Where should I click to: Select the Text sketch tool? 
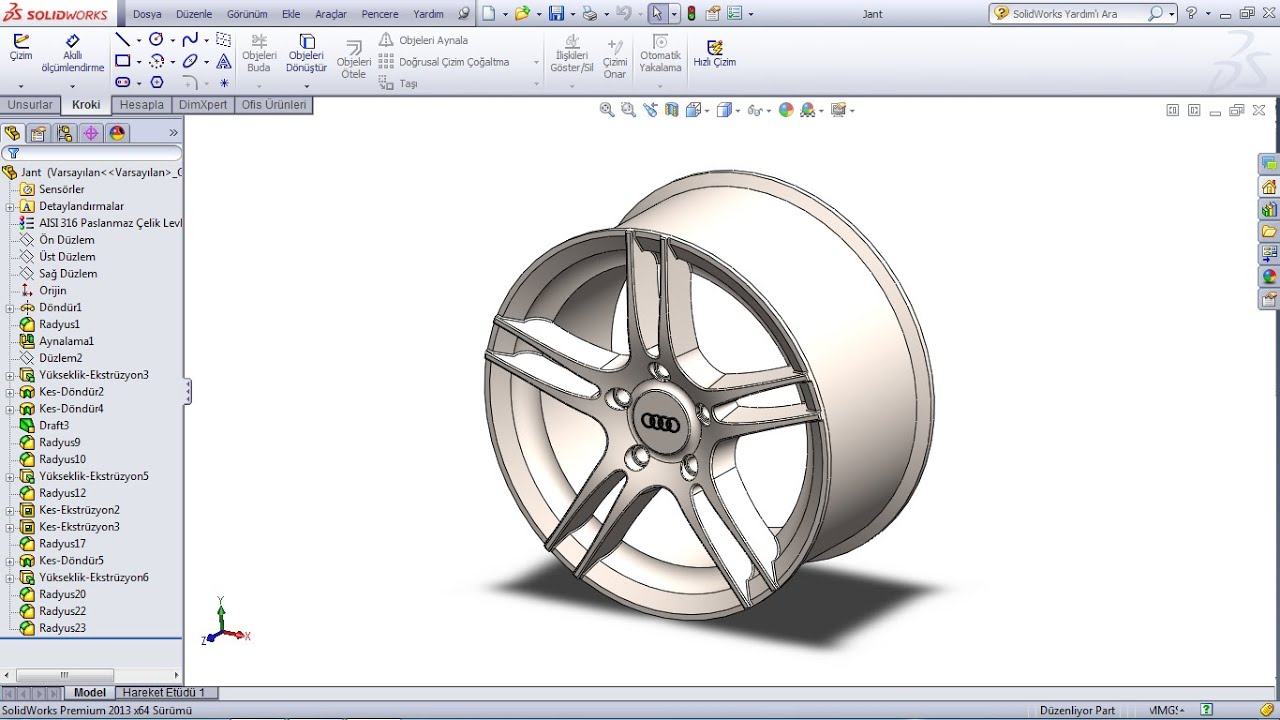224,61
